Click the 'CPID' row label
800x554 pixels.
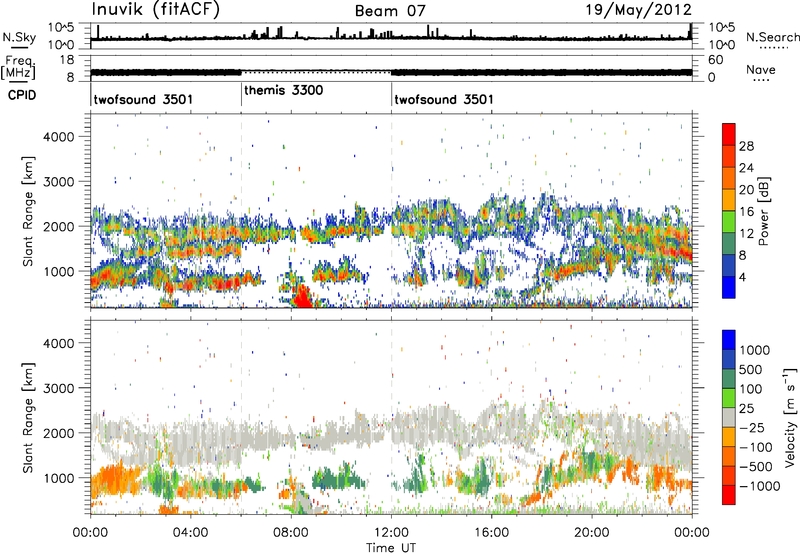[x=22, y=95]
